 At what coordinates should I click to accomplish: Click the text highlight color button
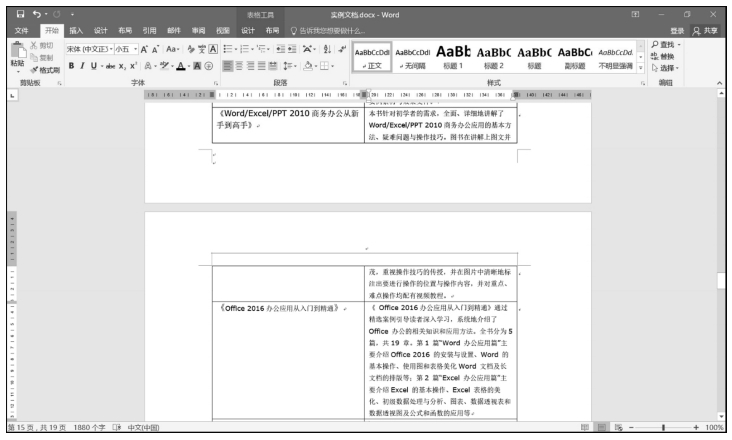coord(164,66)
